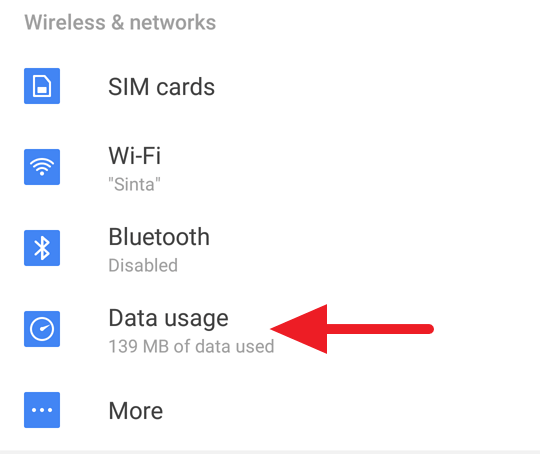Open More wireless settings
This screenshot has width=540, height=454.
pyautogui.click(x=270, y=410)
